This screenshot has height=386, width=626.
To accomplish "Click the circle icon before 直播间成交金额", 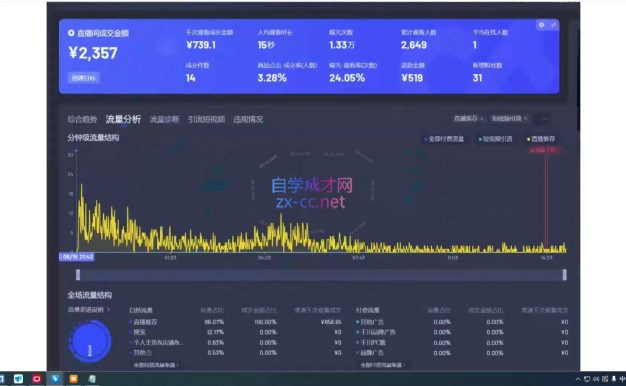I will (x=71, y=33).
